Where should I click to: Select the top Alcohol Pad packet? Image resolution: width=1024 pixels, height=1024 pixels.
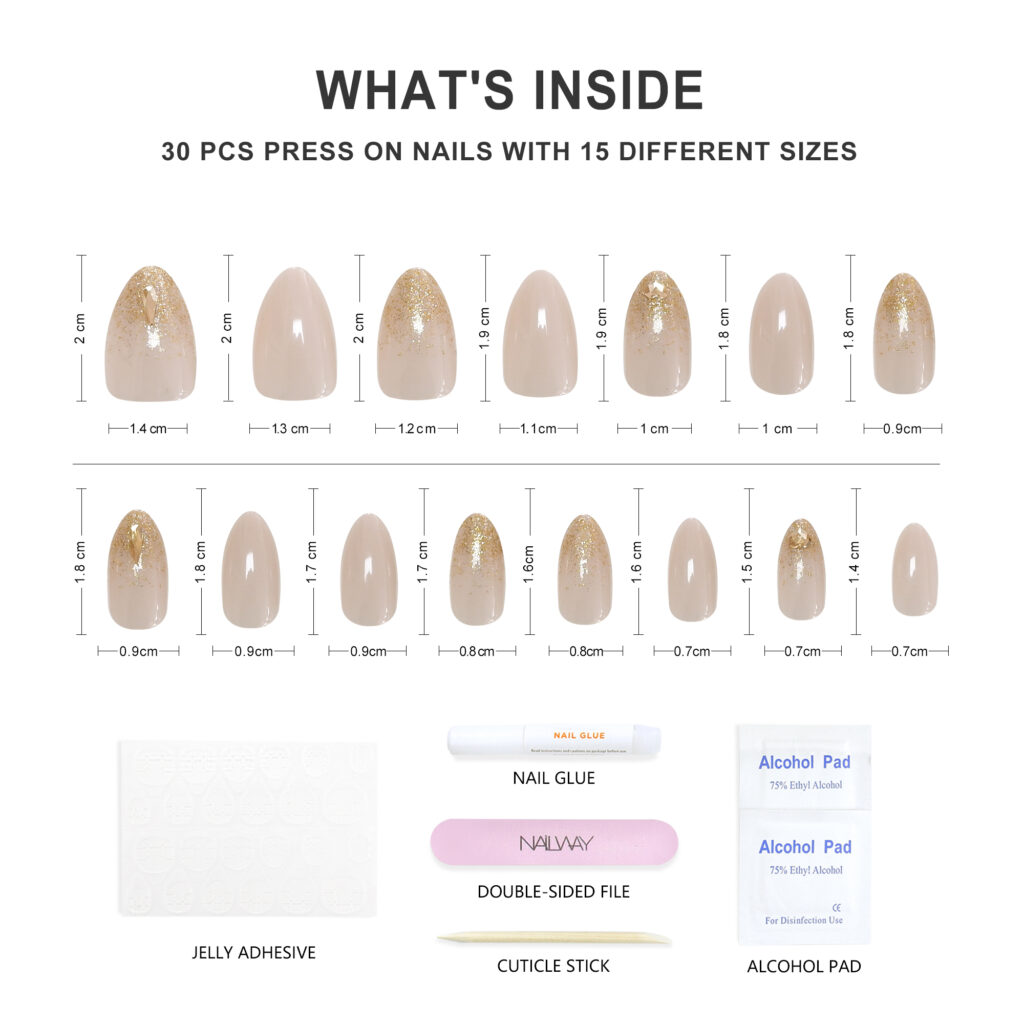point(804,767)
